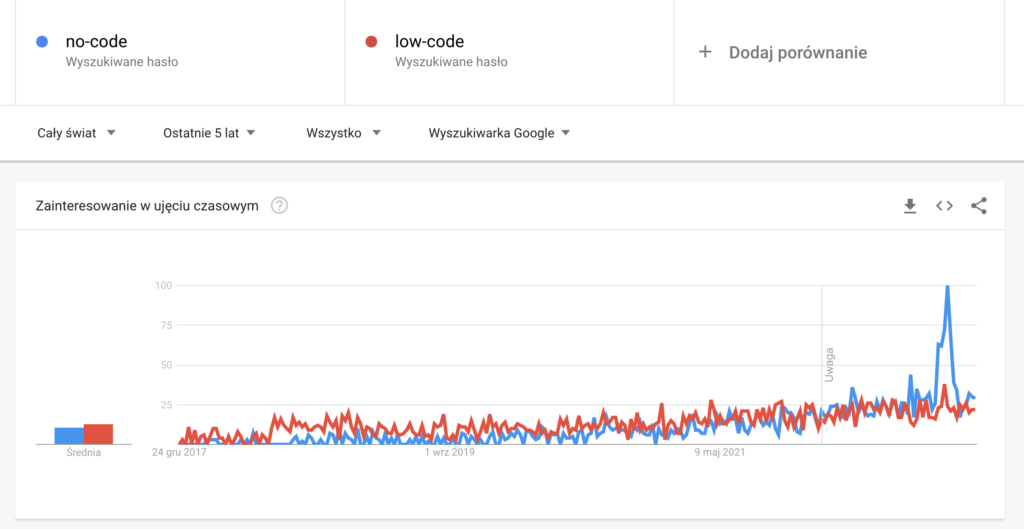Click the plus icon to add comparison
Image resolution: width=1024 pixels, height=529 pixels.
[705, 52]
